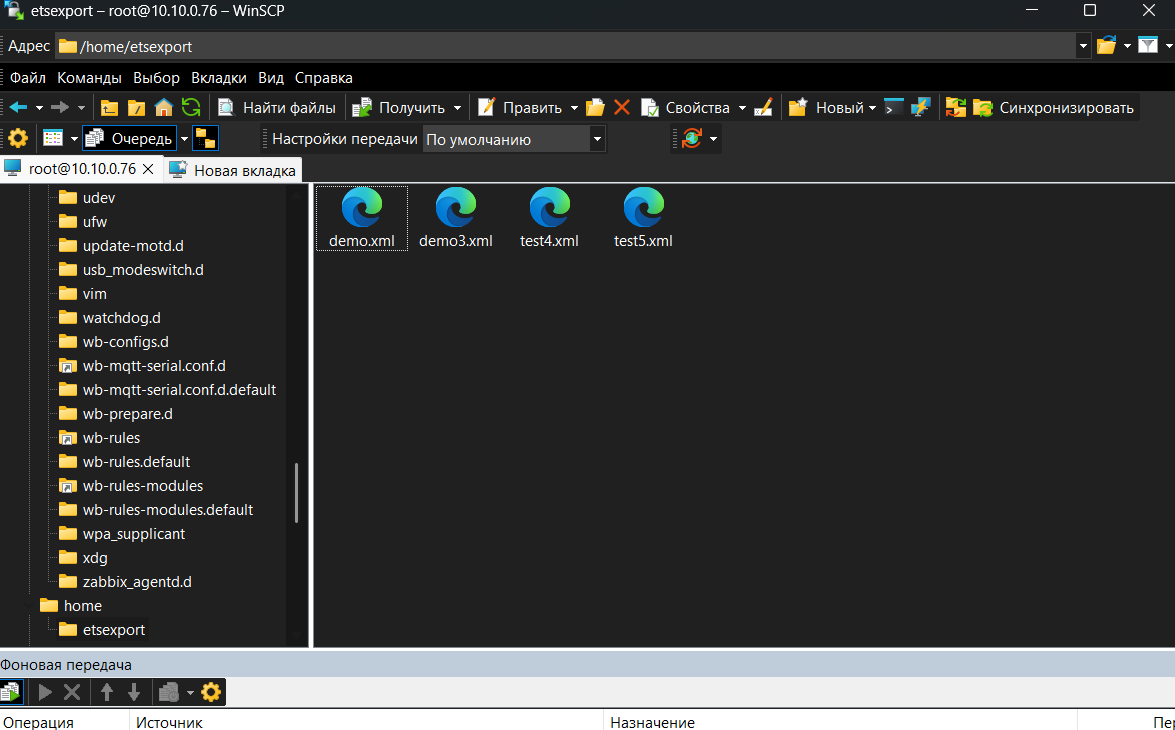
Task: Close the root@10.10.0.76 session tab
Action: tap(148, 169)
